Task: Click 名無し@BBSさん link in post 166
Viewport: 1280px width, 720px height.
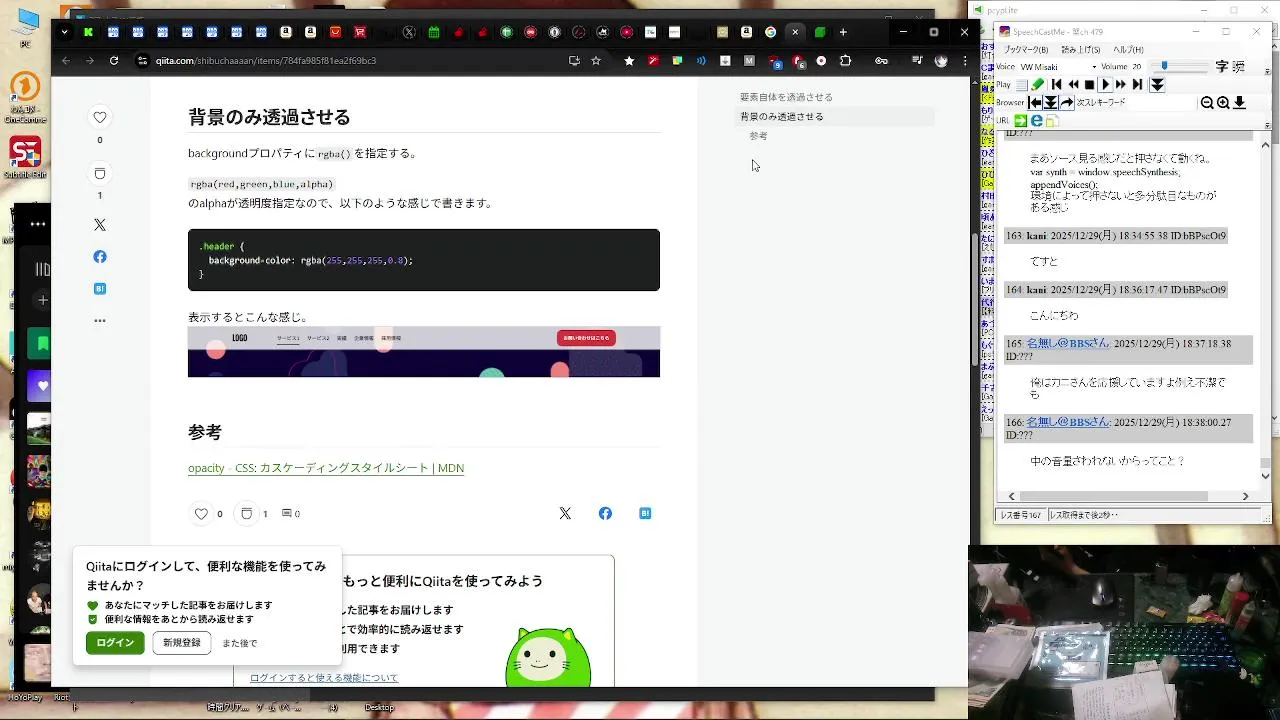Action: click(x=1068, y=422)
